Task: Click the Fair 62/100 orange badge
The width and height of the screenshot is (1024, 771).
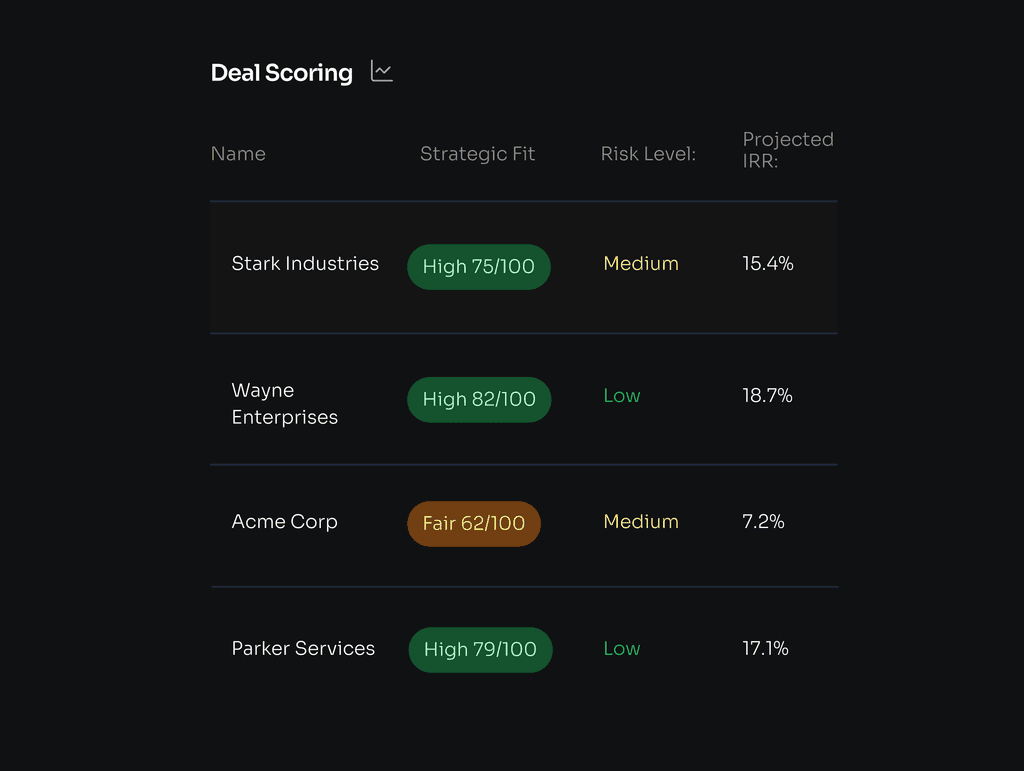Action: coord(474,523)
